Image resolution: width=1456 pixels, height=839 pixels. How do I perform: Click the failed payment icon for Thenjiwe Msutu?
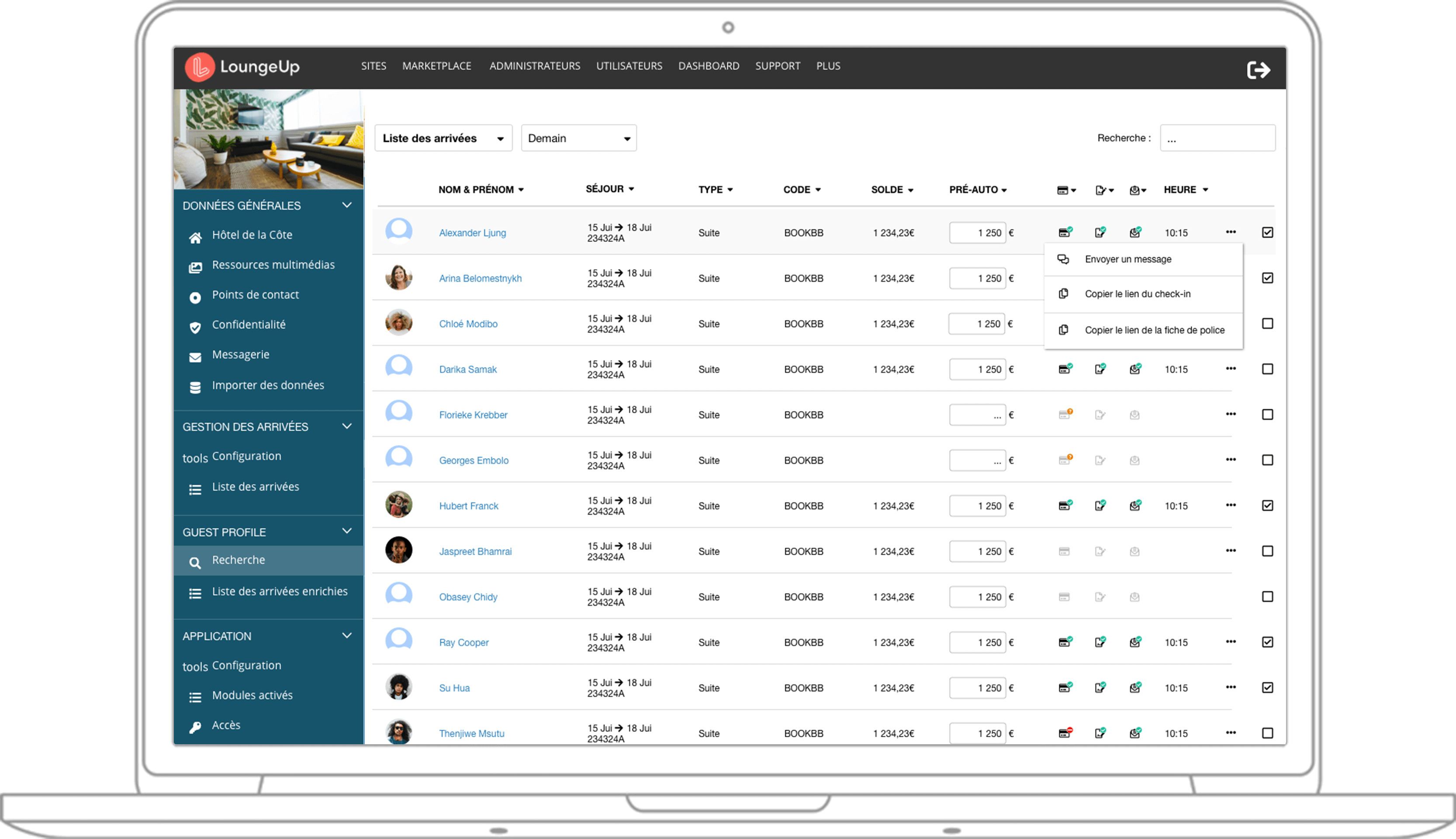[1065, 733]
